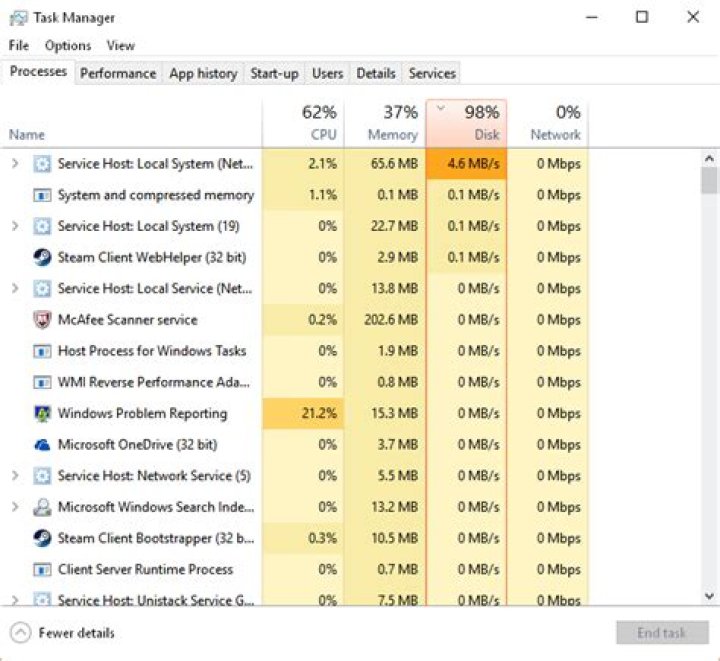Switch to the Performance tab
The width and height of the screenshot is (720, 661).
(118, 73)
